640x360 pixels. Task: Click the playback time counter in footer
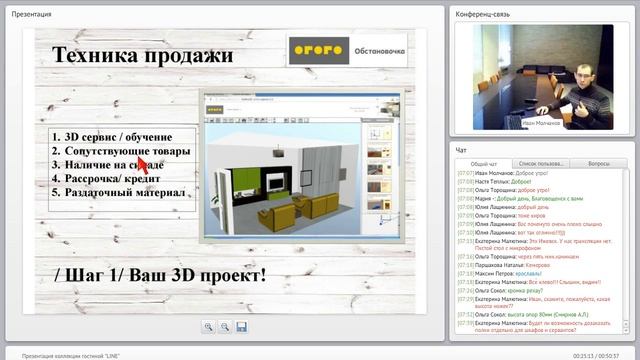coord(596,356)
